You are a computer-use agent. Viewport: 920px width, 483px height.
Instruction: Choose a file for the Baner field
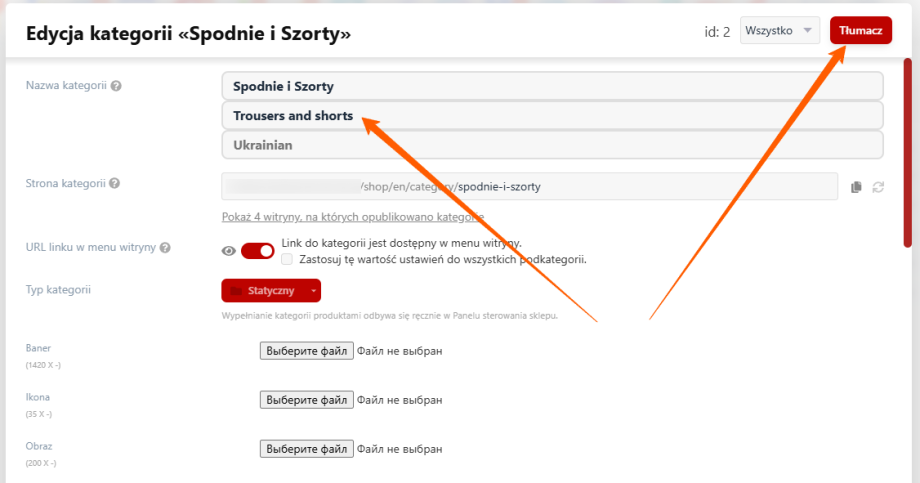click(x=306, y=351)
